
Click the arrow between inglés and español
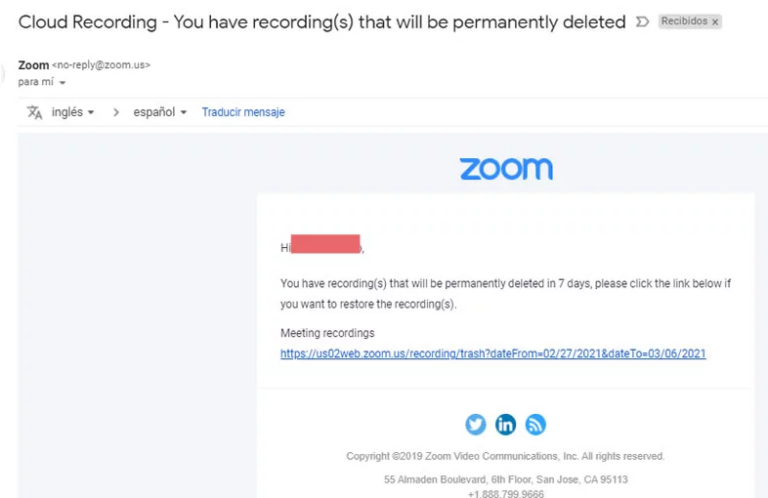(x=116, y=113)
